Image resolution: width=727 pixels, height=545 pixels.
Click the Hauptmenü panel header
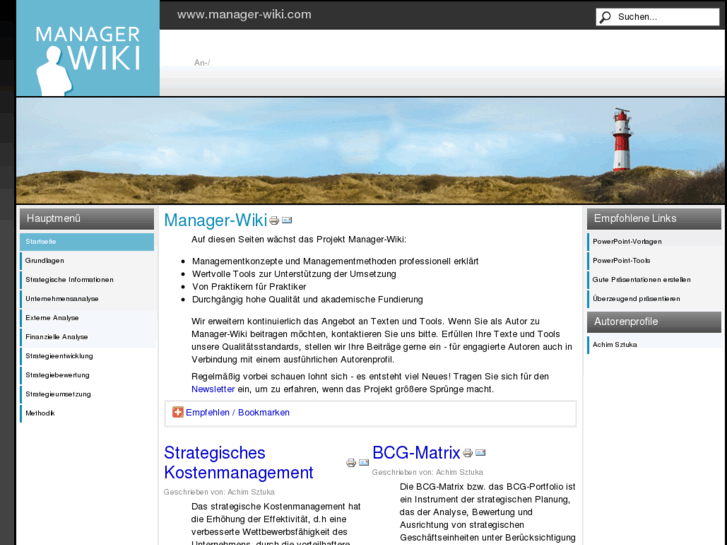click(87, 218)
